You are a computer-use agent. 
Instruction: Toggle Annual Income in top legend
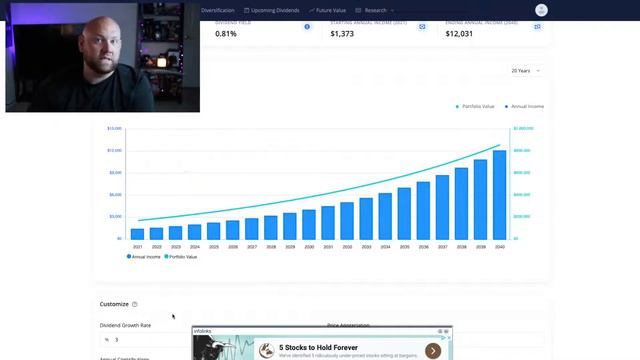point(524,106)
